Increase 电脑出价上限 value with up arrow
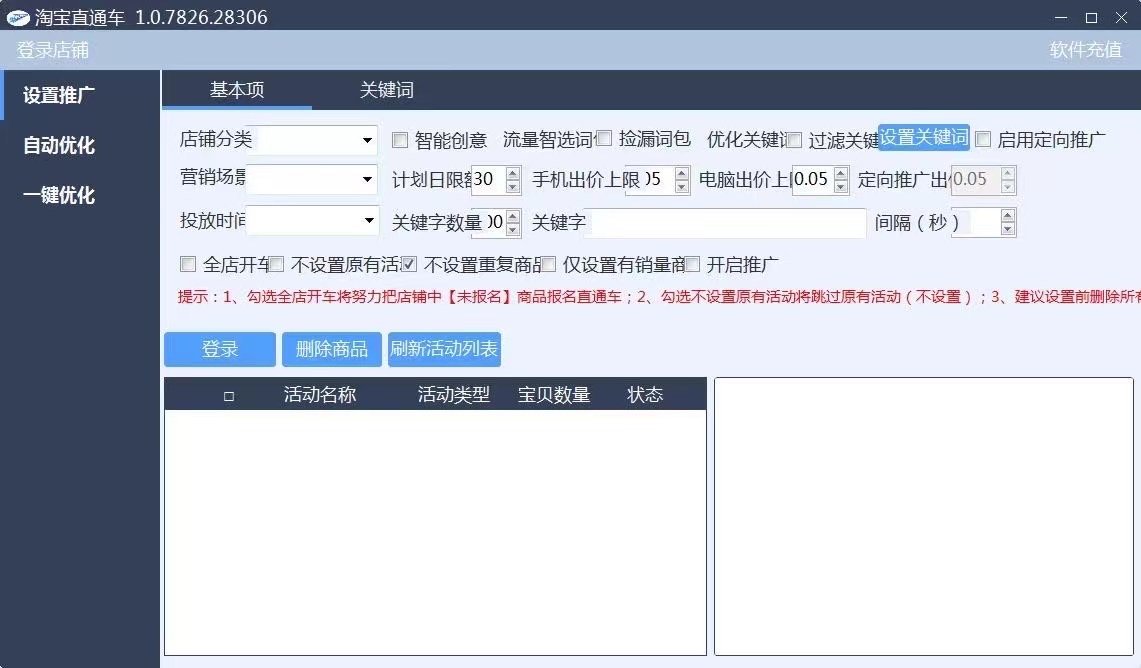 pyautogui.click(x=841, y=174)
